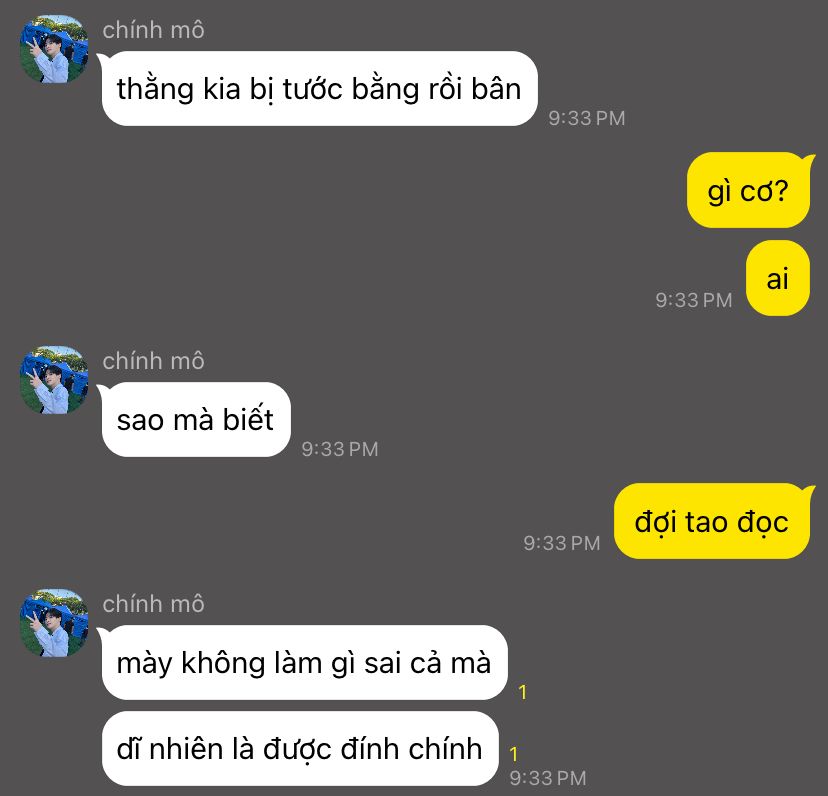Open profile photo beside 'thằng kia bị tước' message
The width and height of the screenshot is (828, 796).
(x=54, y=49)
